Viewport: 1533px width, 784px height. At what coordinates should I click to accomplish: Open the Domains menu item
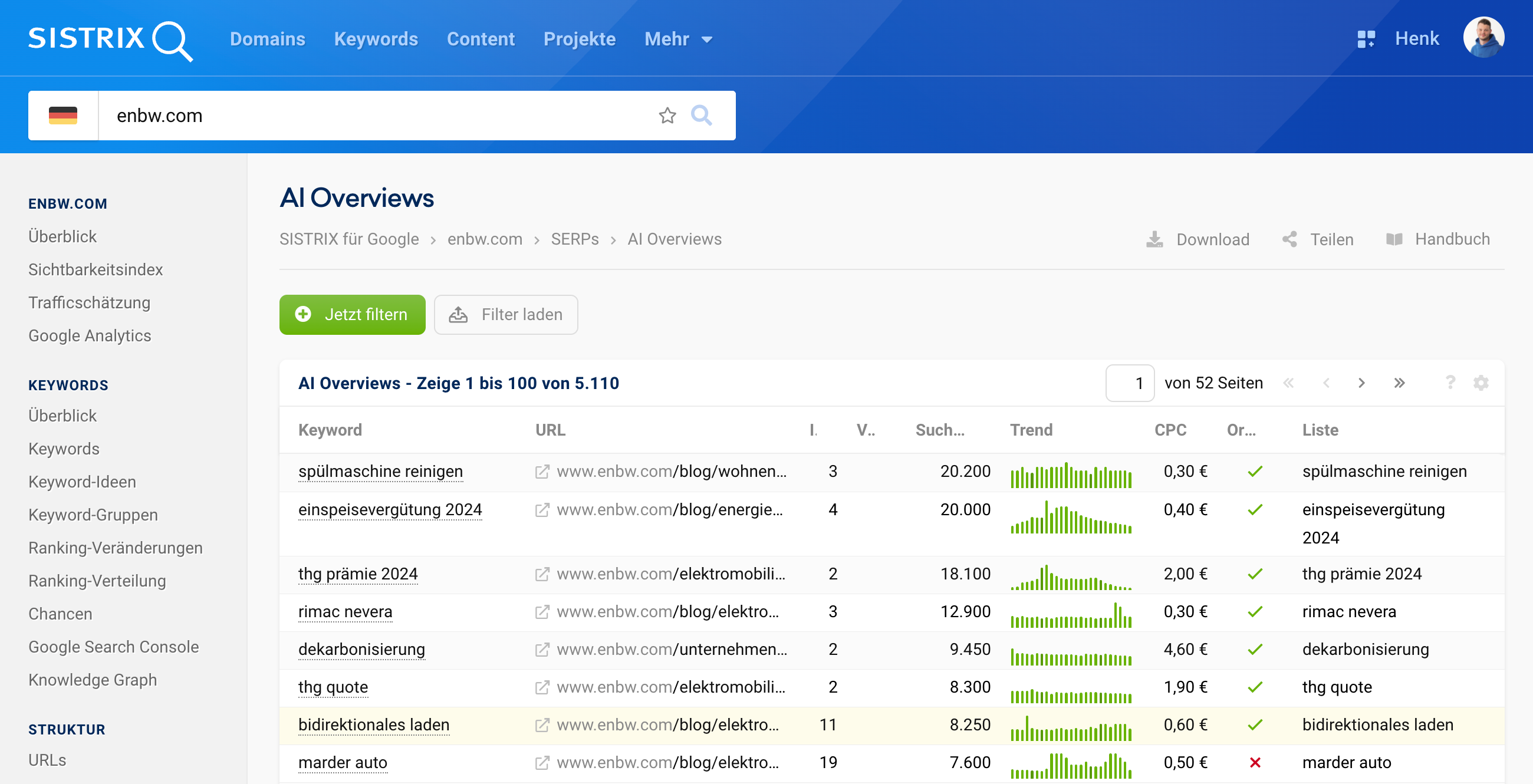tap(268, 39)
